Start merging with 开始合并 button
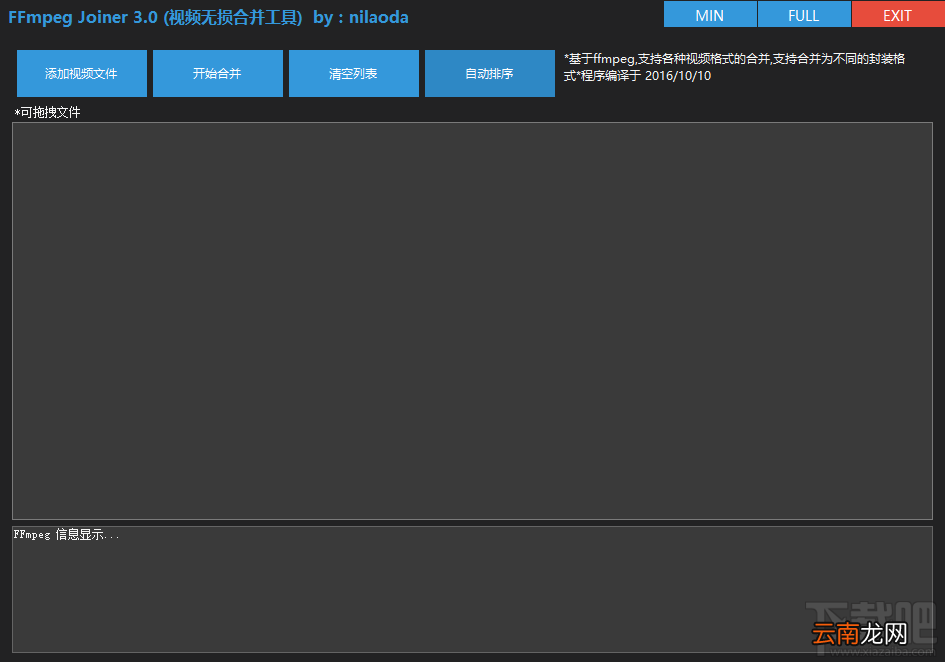 (218, 74)
